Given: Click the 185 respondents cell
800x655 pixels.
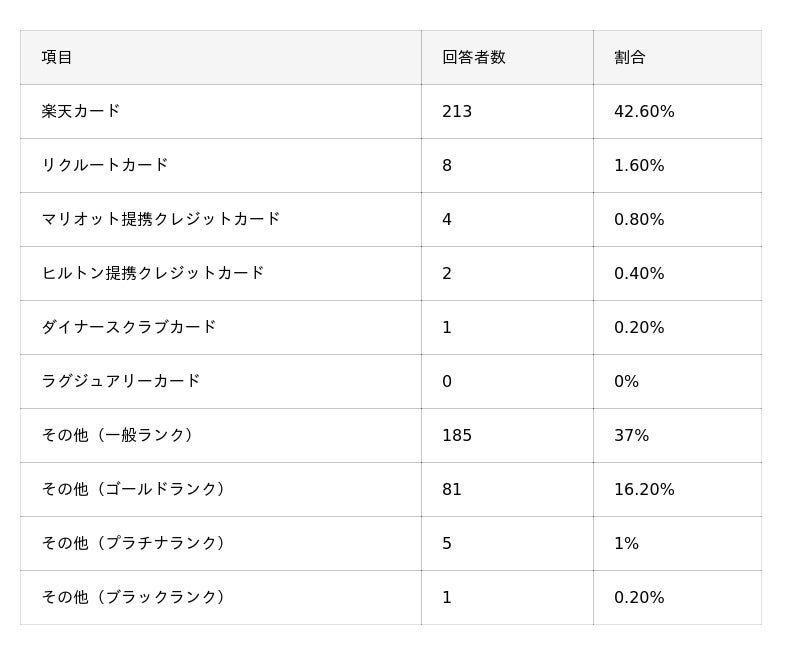Looking at the screenshot, I should 457,435.
